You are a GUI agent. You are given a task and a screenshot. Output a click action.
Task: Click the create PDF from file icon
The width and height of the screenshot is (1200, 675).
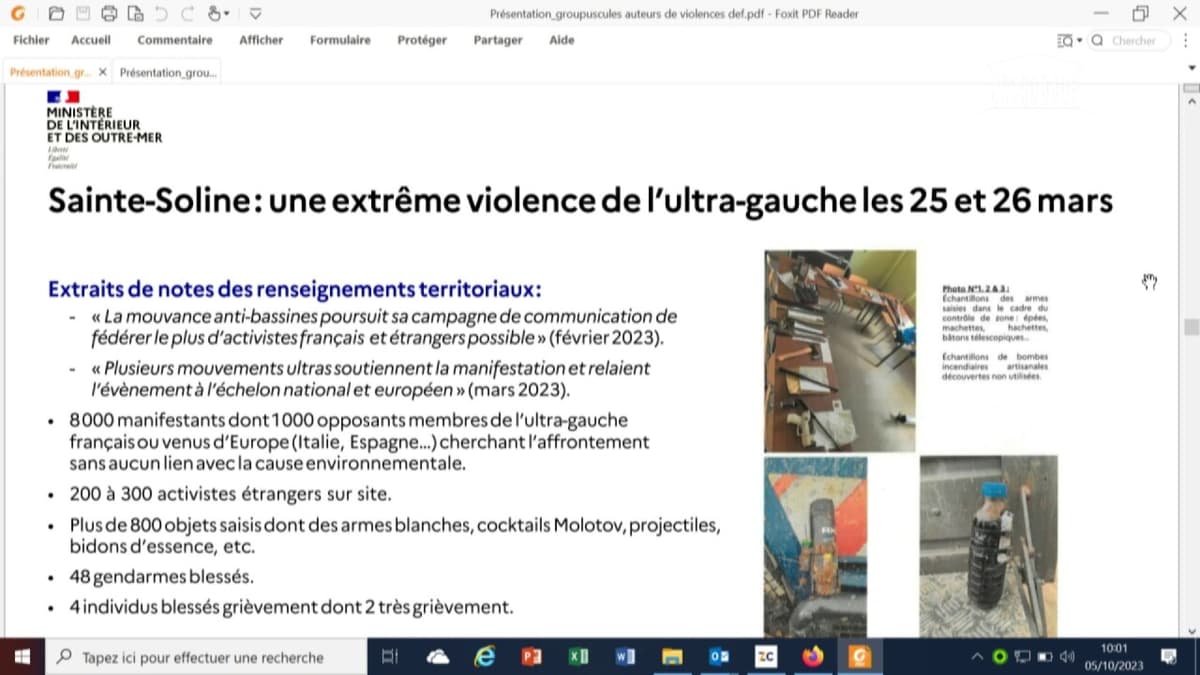135,14
